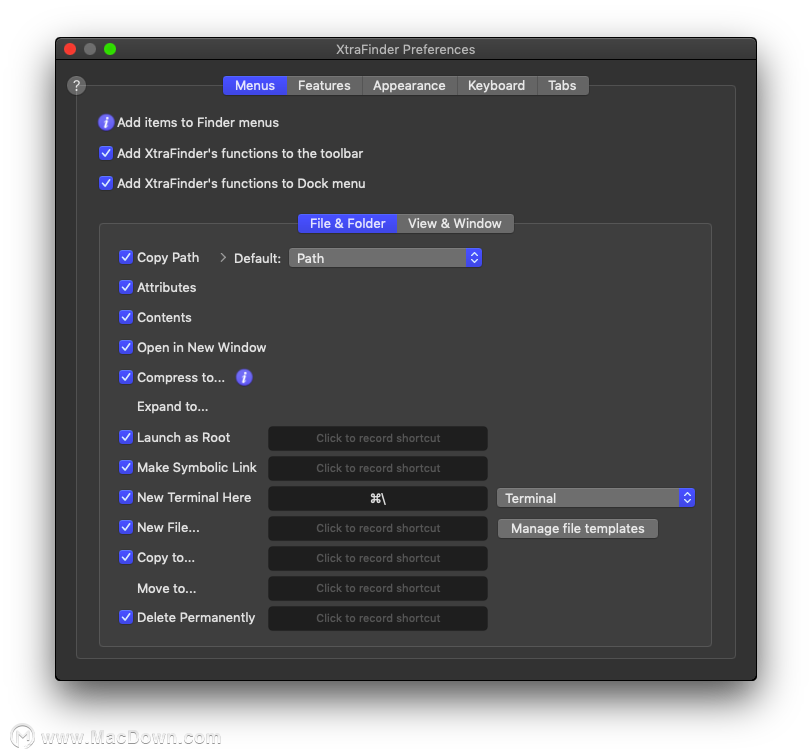Uncheck Make Symbolic Link
Image resolution: width=812 pixels, height=754 pixels.
[x=126, y=467]
